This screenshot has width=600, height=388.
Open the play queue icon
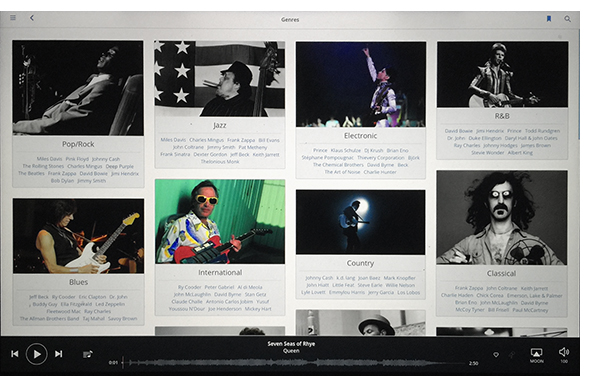pos(88,354)
